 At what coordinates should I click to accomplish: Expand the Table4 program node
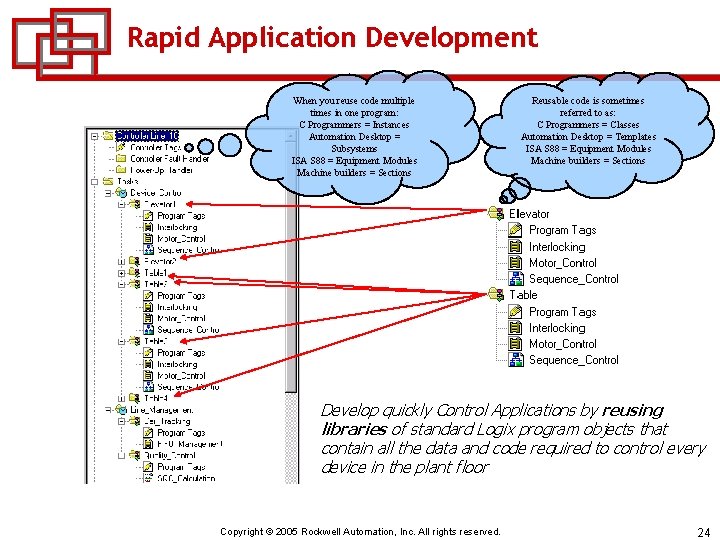click(x=121, y=399)
